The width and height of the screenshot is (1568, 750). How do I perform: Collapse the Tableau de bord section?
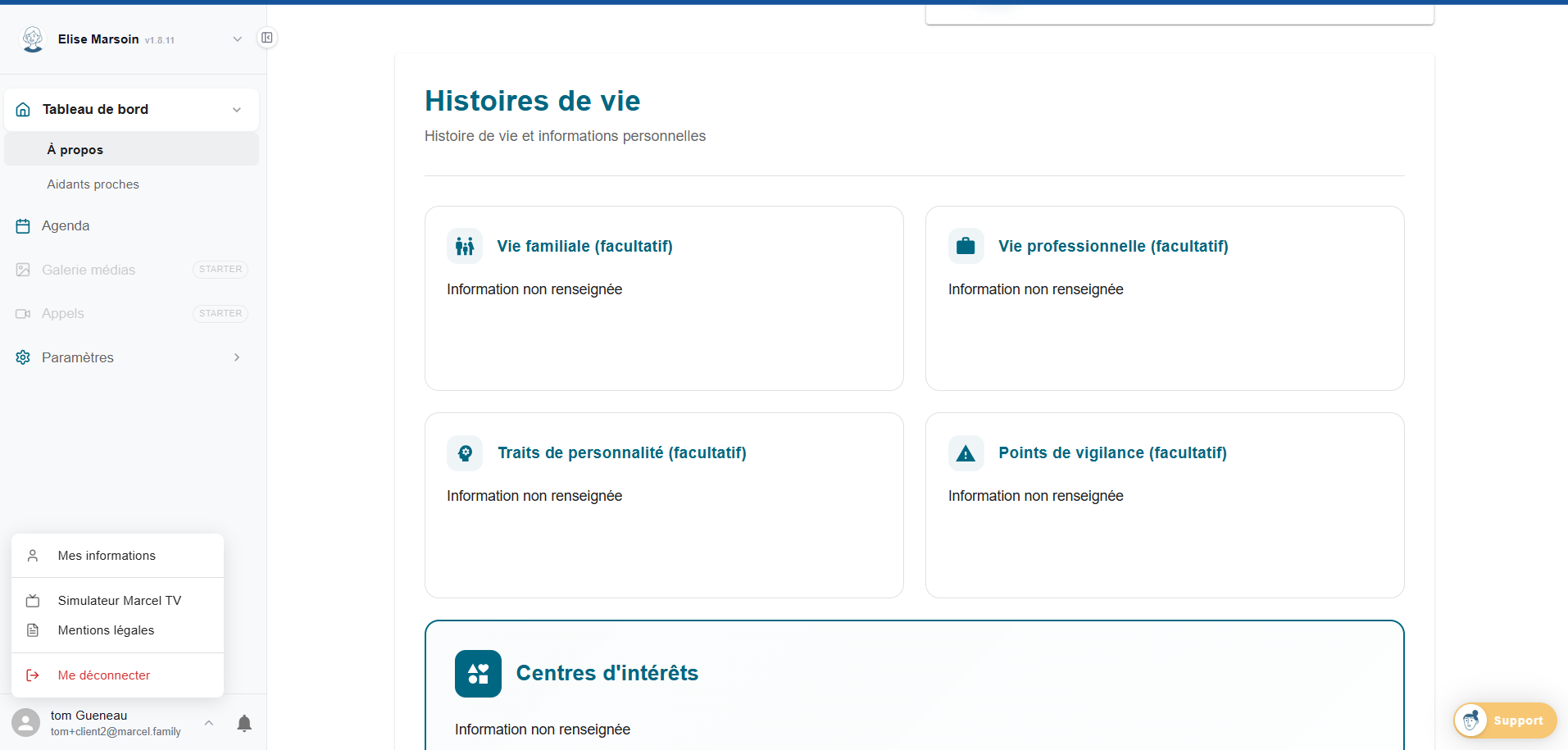pyautogui.click(x=237, y=109)
